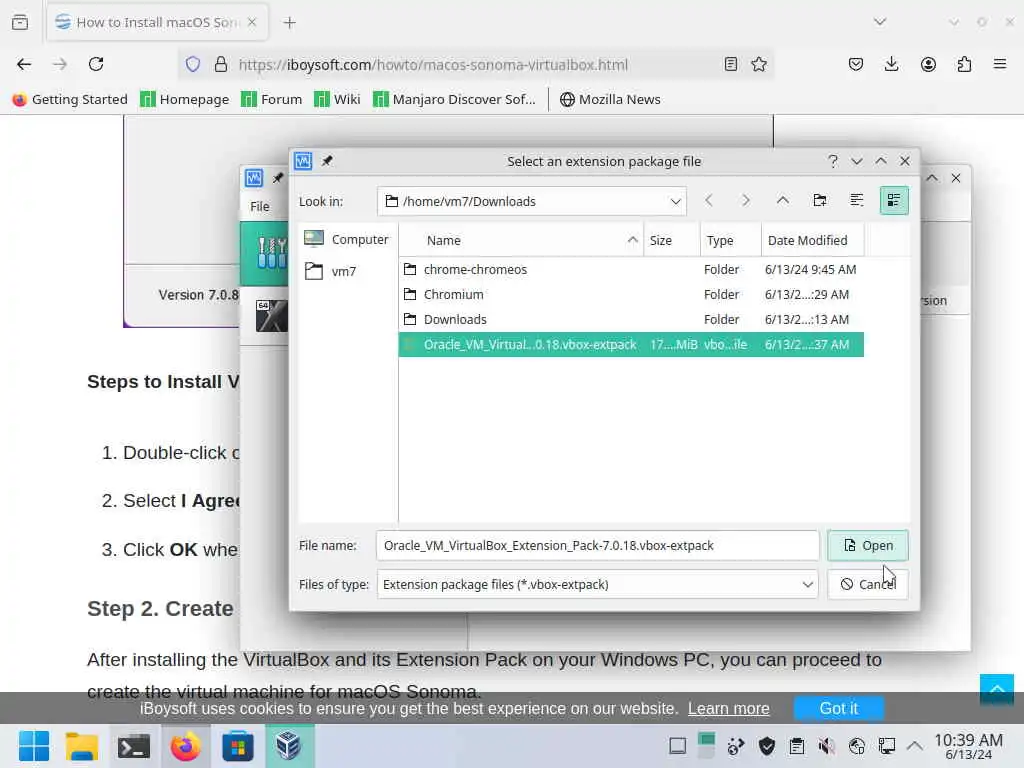The width and height of the screenshot is (1024, 768).
Task: Open Forum bookmark
Action: (272, 99)
